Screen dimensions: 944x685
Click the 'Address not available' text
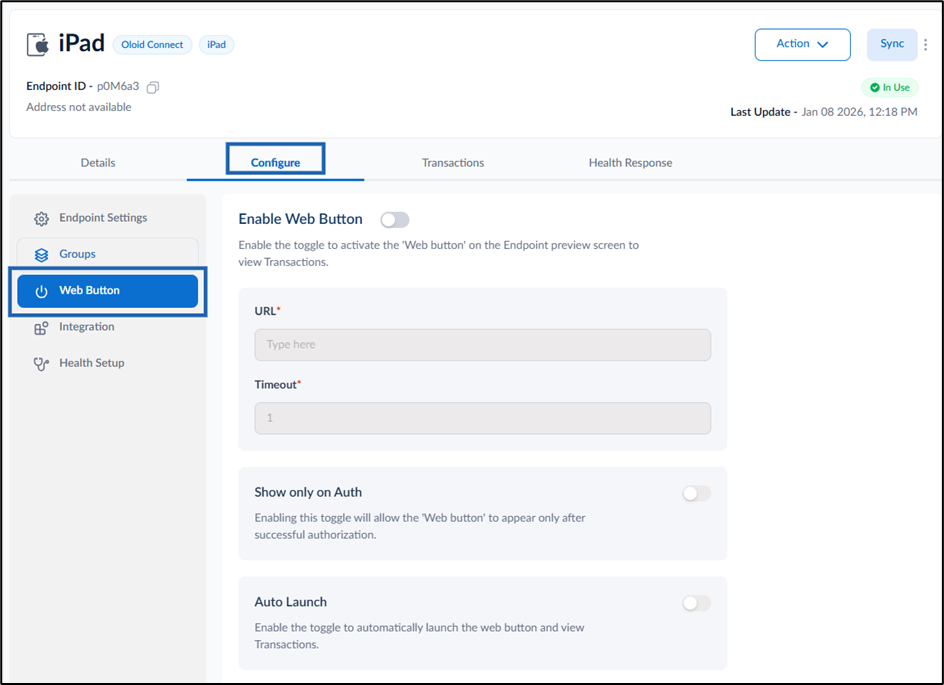[79, 107]
